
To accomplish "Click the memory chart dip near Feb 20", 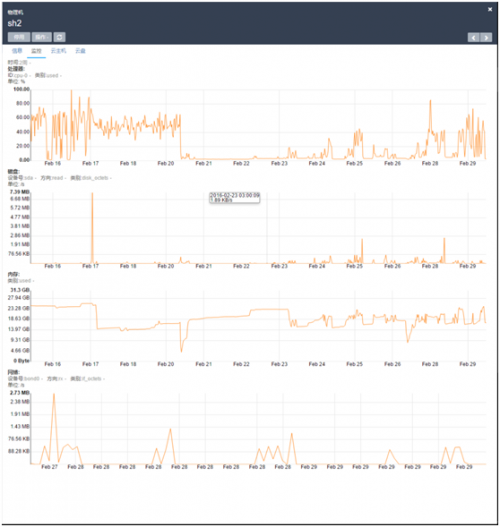I will coord(181,351).
